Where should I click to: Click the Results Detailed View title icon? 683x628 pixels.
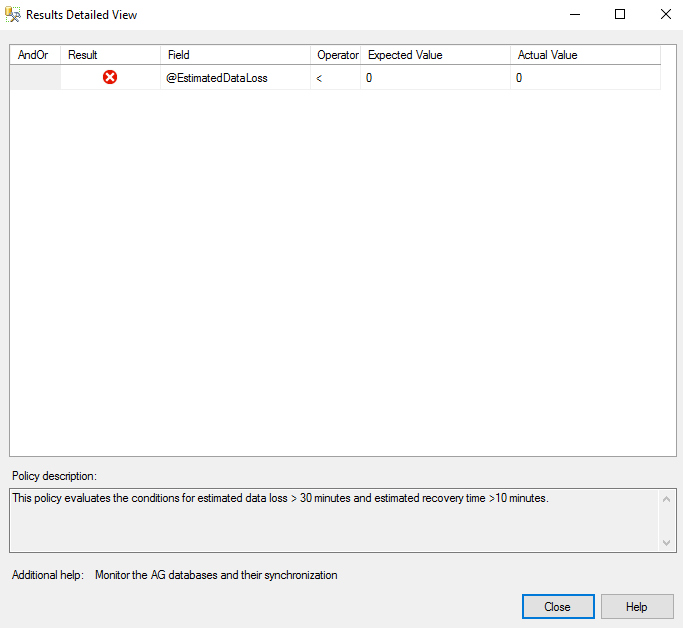[13, 14]
